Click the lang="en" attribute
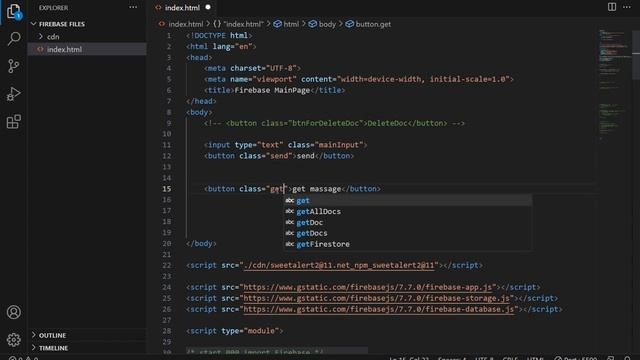The width and height of the screenshot is (640, 360). (x=232, y=47)
